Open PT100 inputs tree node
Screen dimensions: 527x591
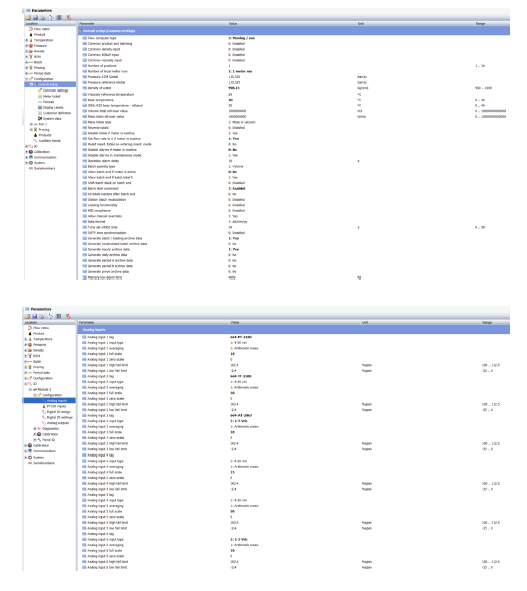point(56,406)
